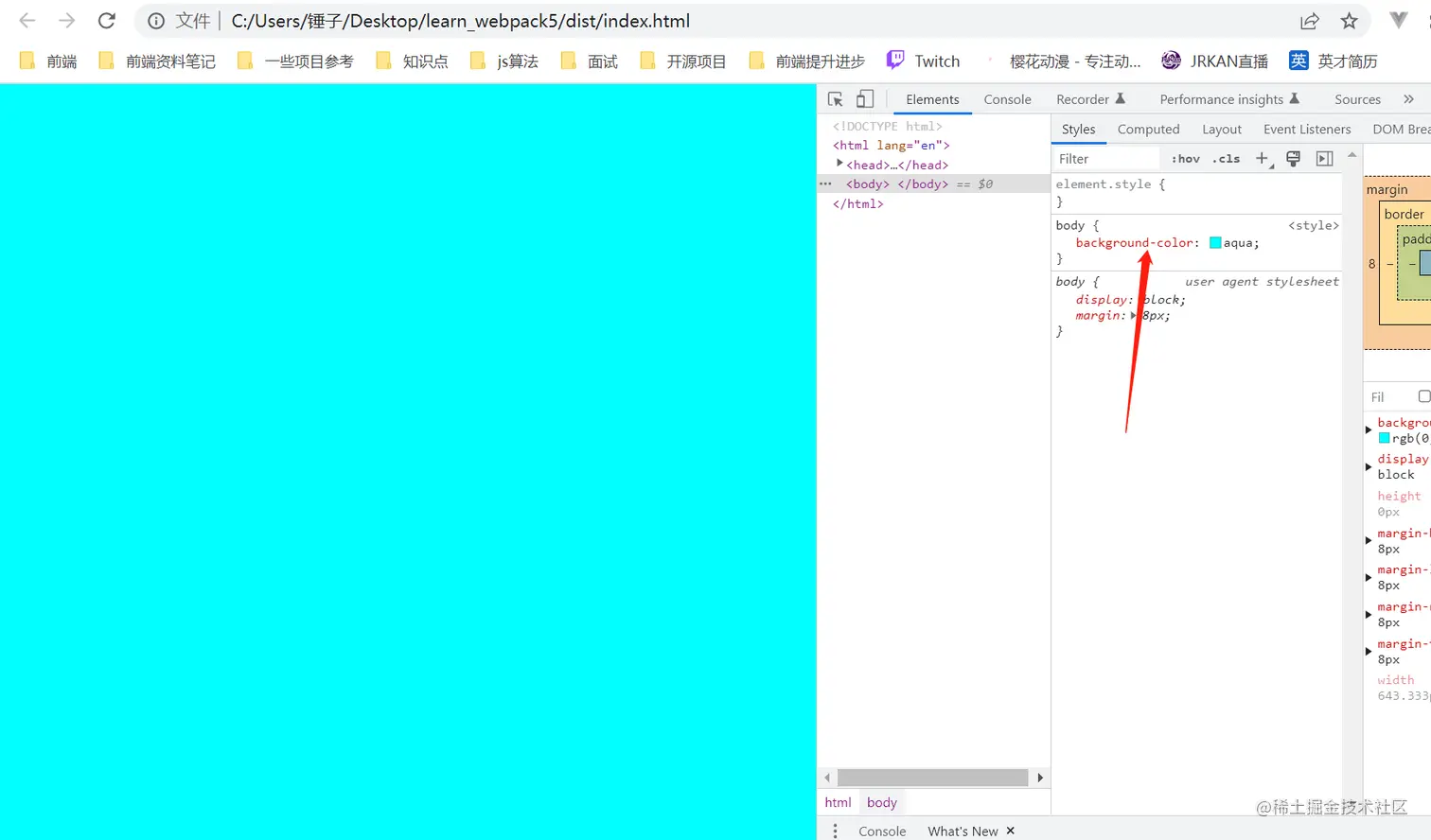The width and height of the screenshot is (1431, 840).
Task: Close the What's New drawer tab
Action: pyautogui.click(x=1011, y=831)
